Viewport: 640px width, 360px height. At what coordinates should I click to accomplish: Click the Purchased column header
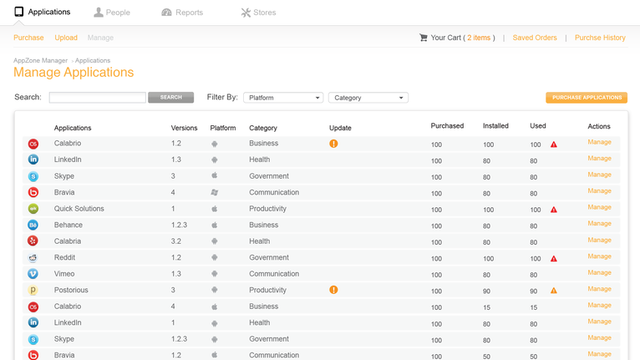coord(447,126)
